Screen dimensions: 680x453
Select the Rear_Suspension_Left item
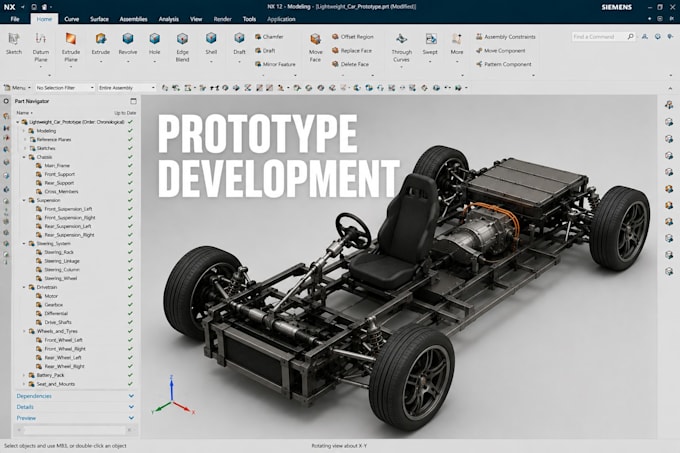(68, 226)
